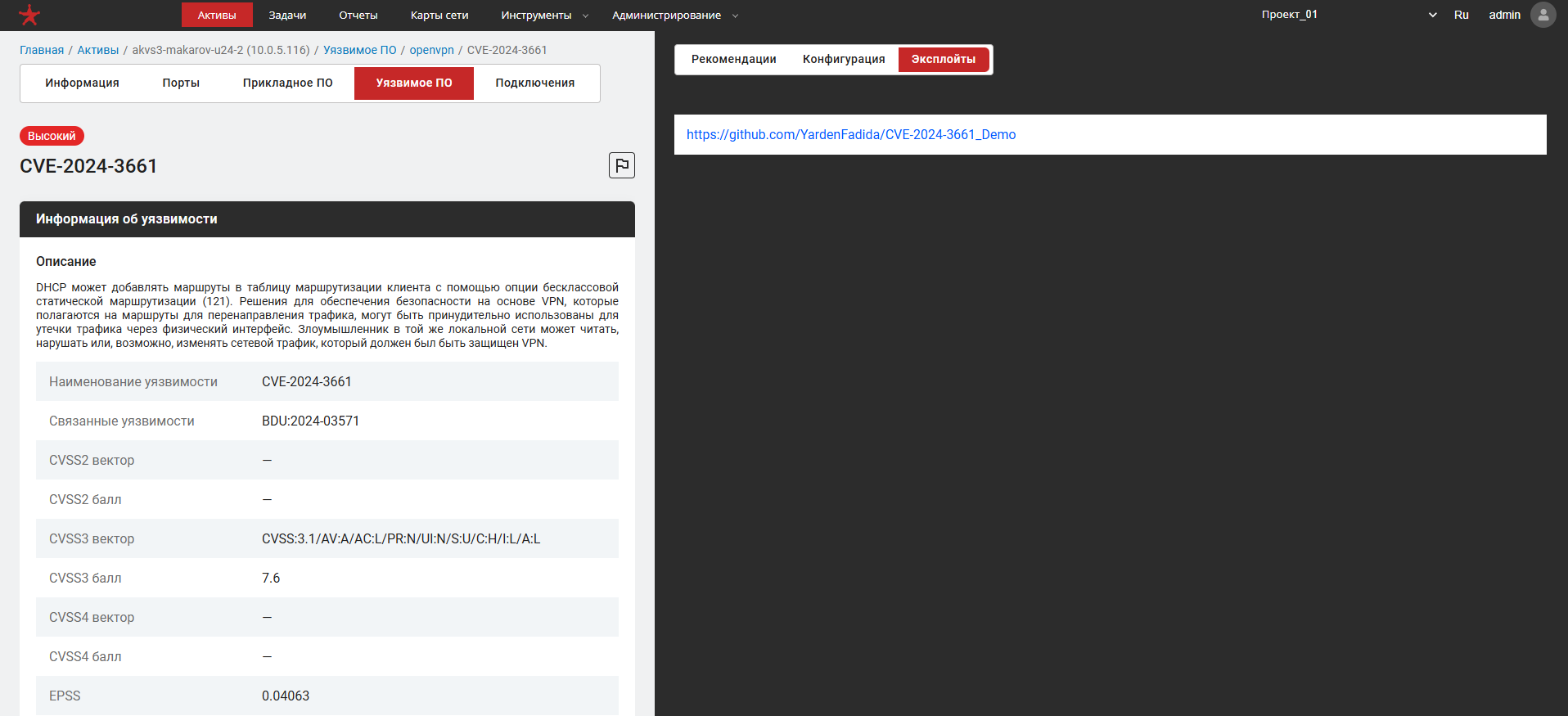Go to the Отчеты menu
The height and width of the screenshot is (716, 1568).
[358, 15]
